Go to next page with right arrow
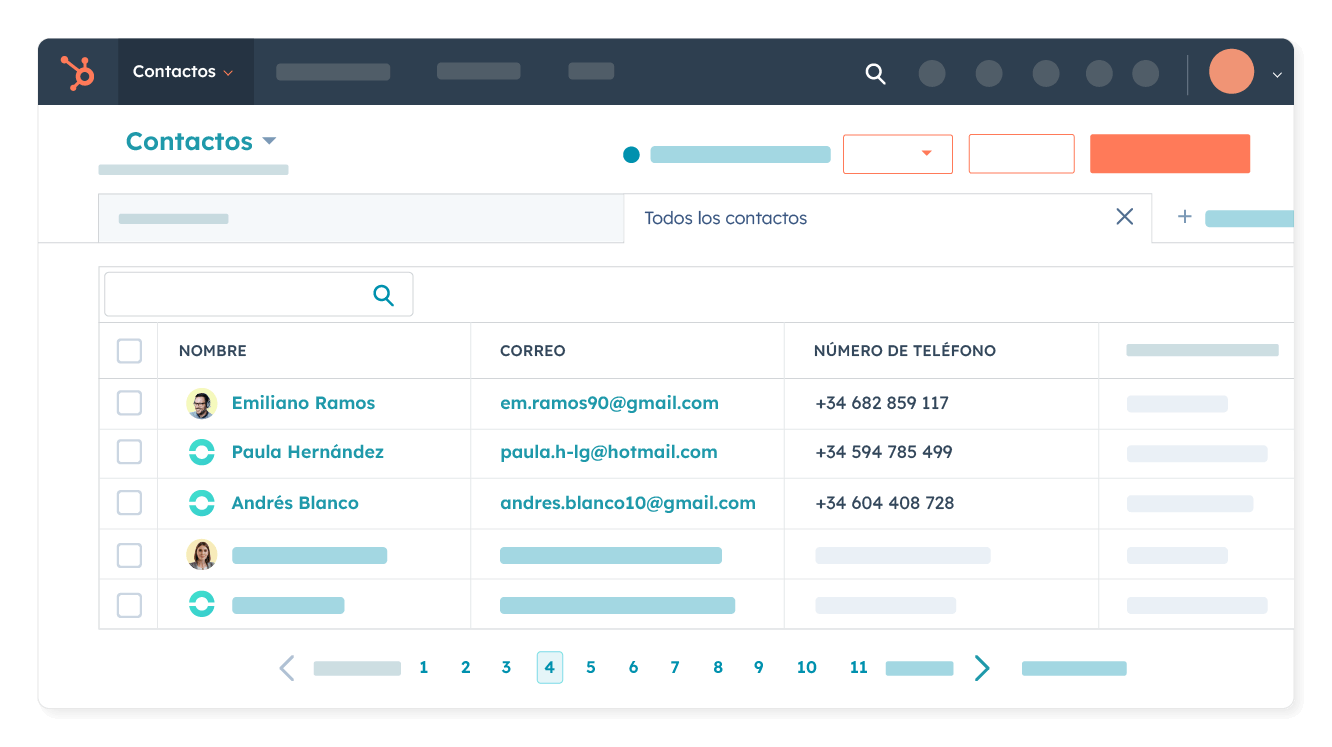The width and height of the screenshot is (1332, 747). click(982, 668)
